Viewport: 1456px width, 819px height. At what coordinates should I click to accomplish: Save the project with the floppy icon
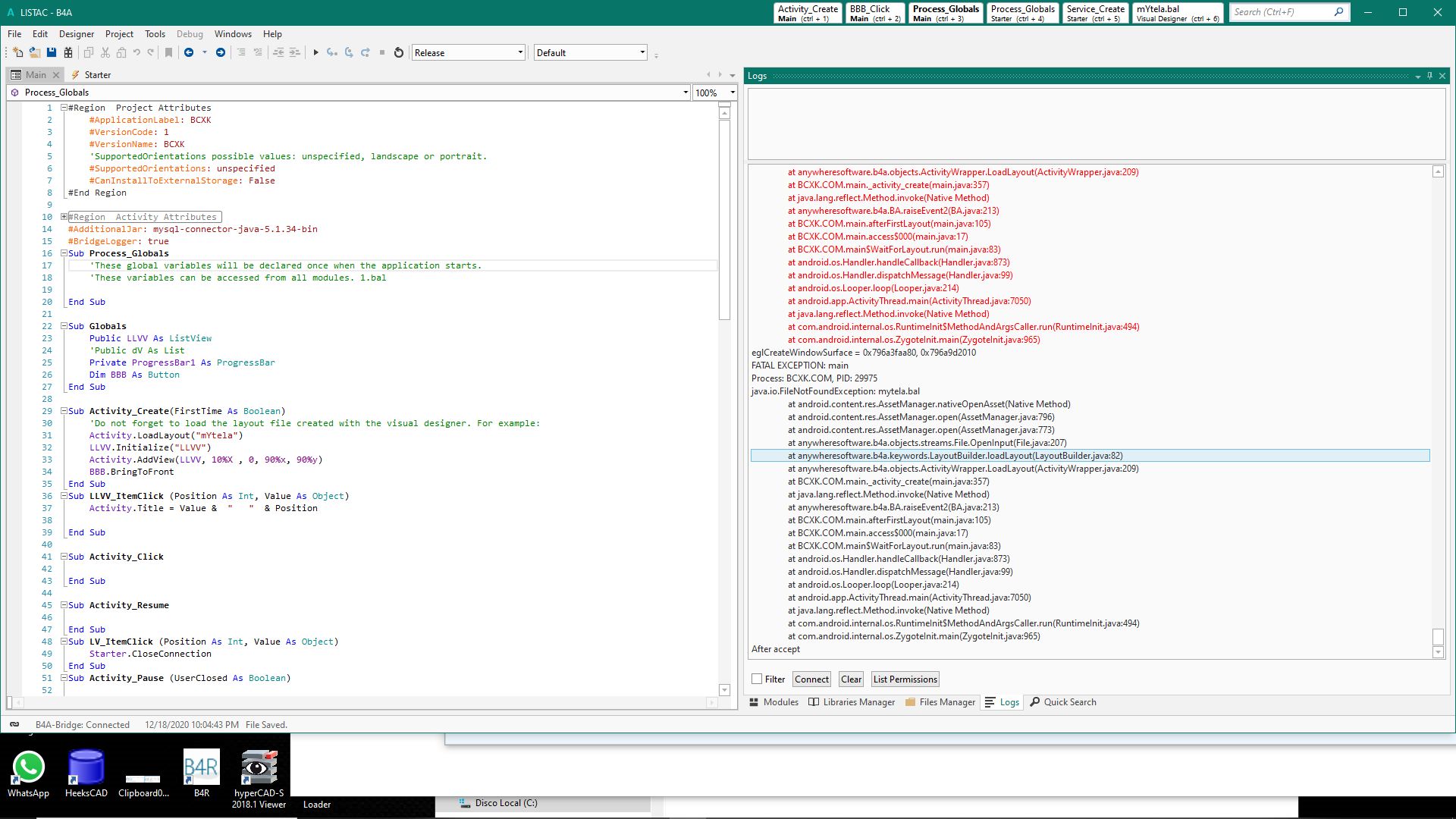coord(52,52)
